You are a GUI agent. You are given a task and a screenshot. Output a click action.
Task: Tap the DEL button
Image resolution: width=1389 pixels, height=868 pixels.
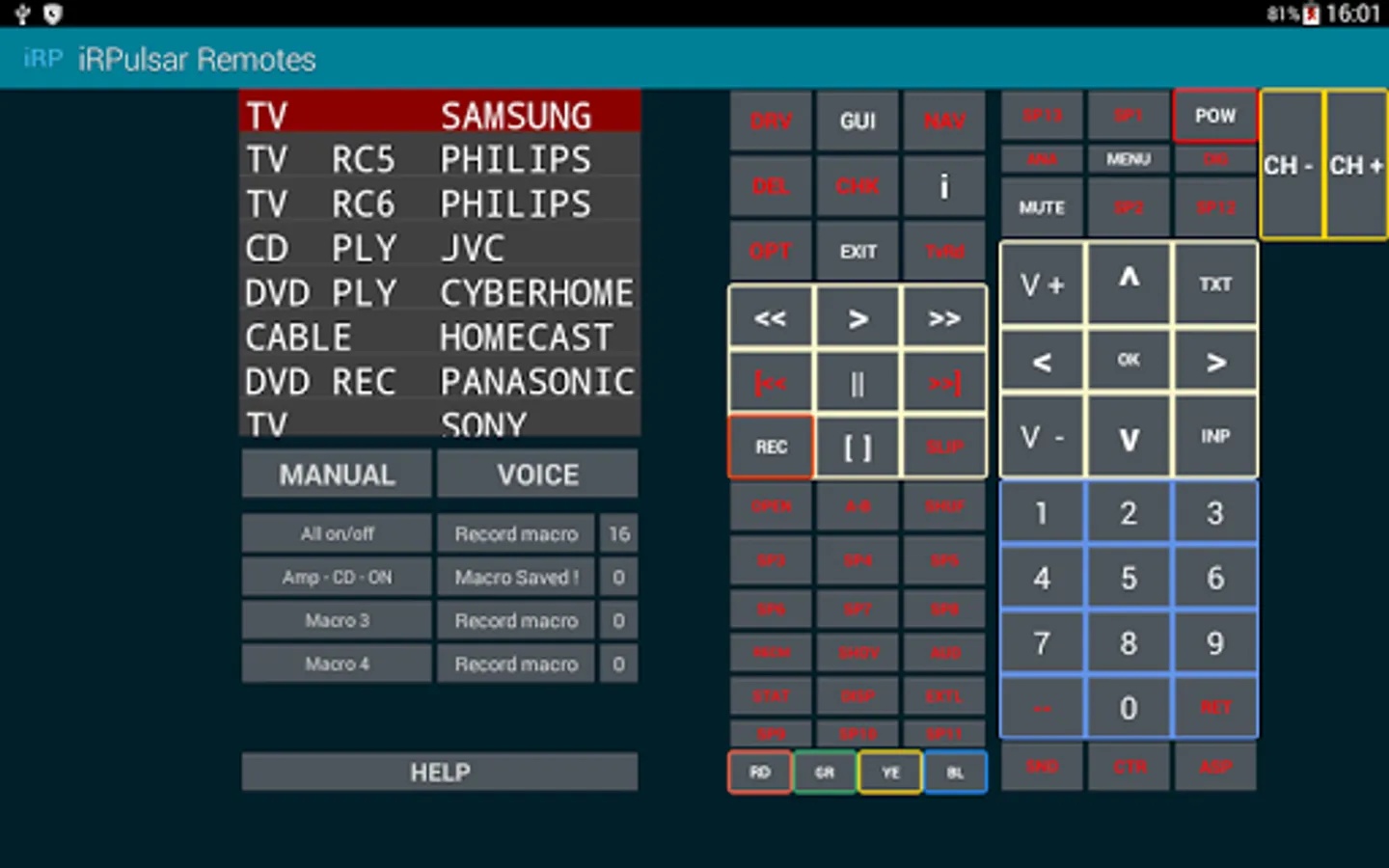(x=771, y=186)
